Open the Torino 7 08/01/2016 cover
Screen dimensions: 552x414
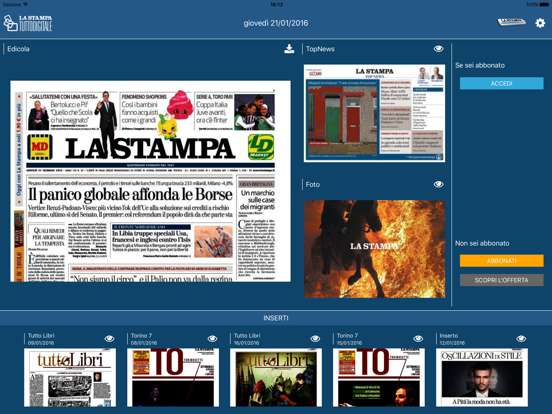(x=173, y=377)
